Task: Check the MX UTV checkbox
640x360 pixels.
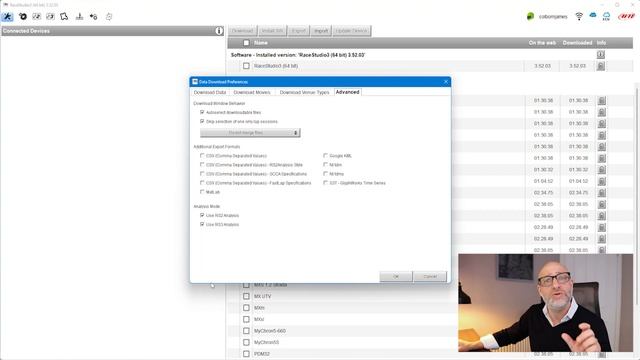Action: 246,296
